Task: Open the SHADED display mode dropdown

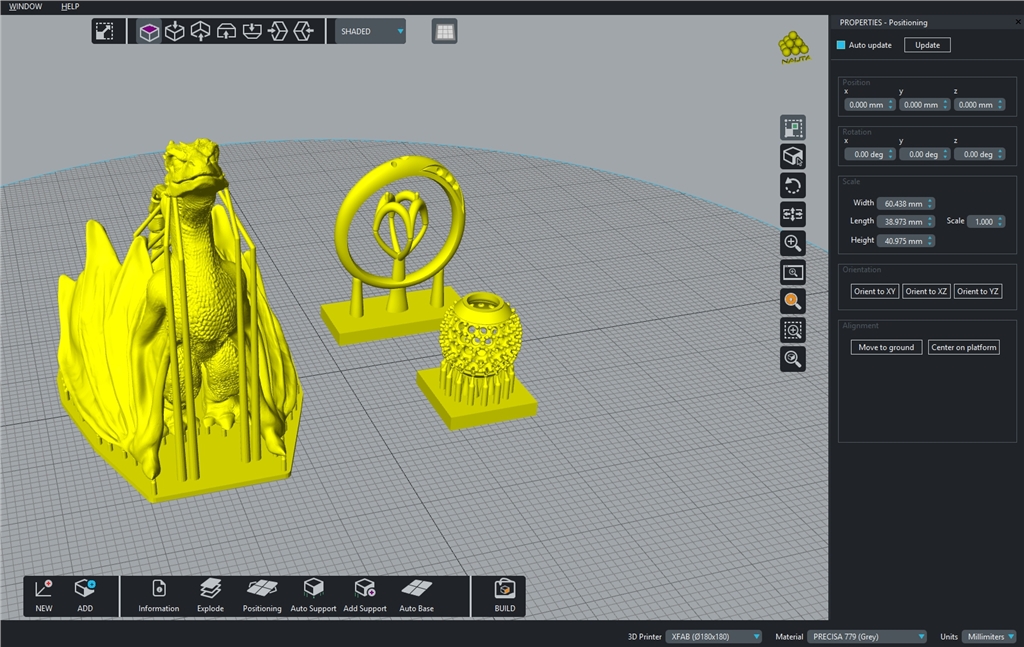Action: pos(368,31)
